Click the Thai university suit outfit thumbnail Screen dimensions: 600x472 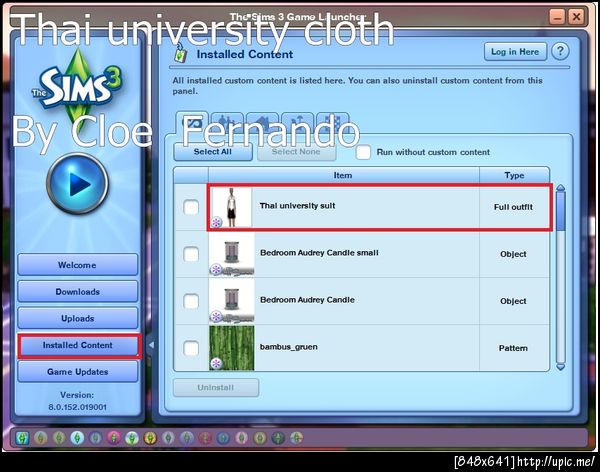click(x=232, y=207)
